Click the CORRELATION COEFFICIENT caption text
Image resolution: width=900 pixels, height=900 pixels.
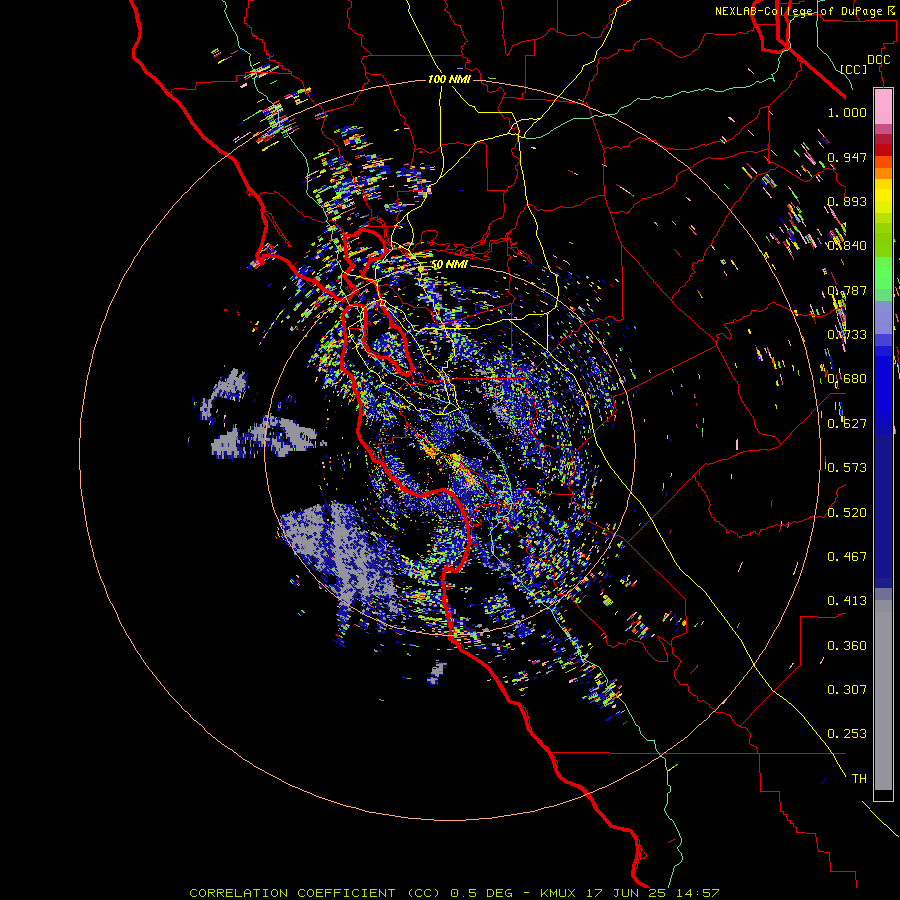click(x=292, y=893)
